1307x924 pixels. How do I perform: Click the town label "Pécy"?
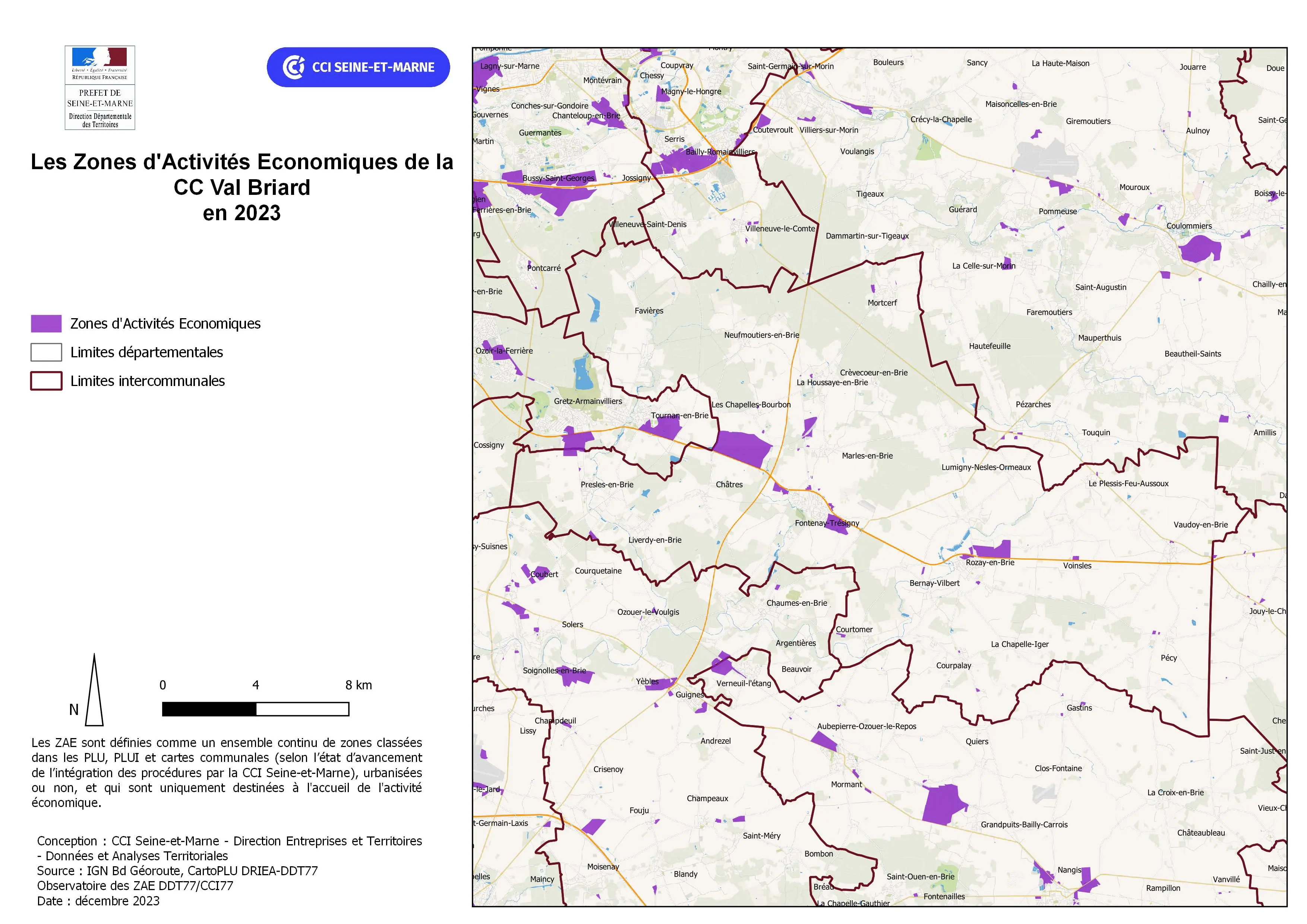(1169, 658)
